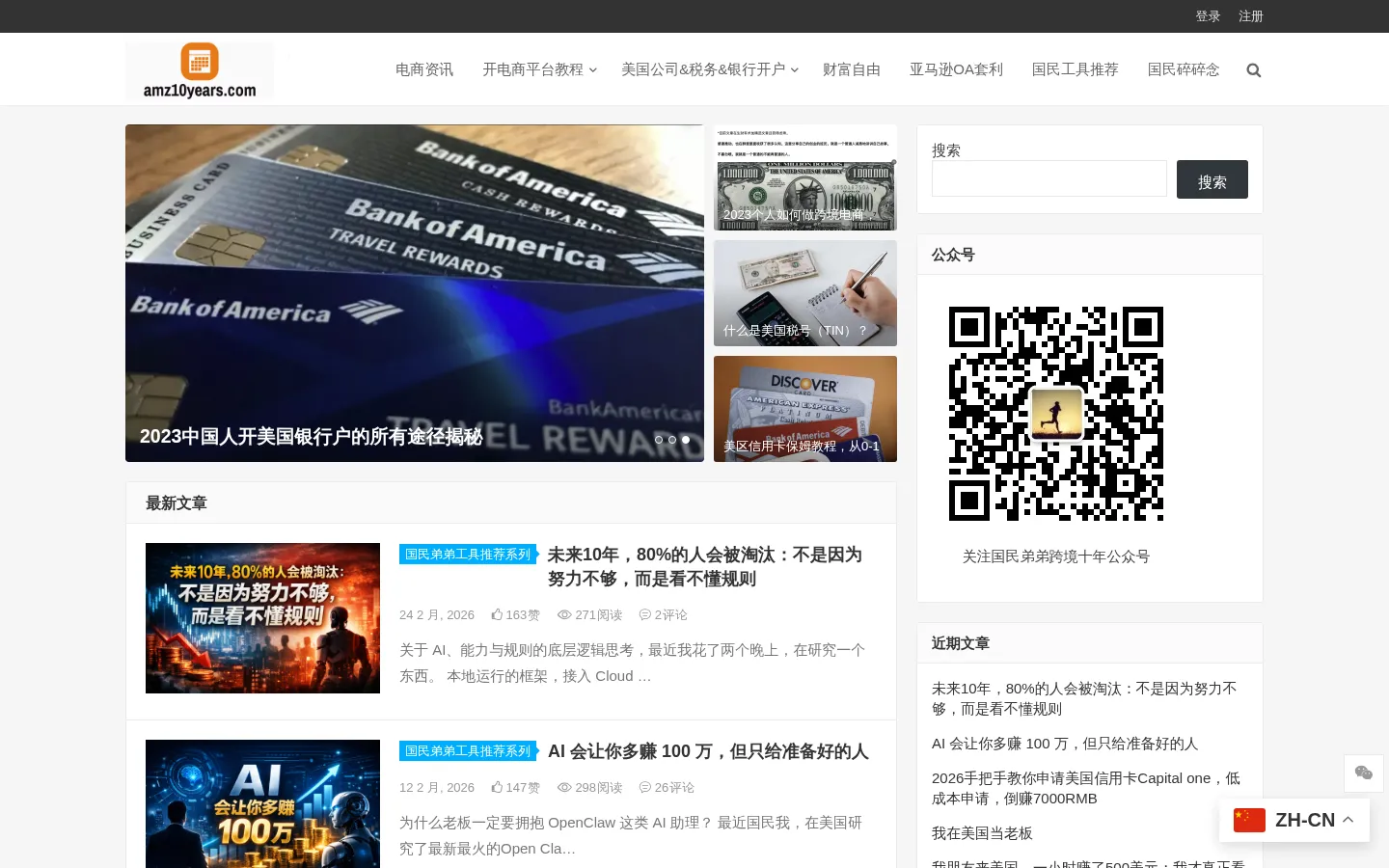
Task: Click the 公众号 sidebar heading
Action: [x=953, y=255]
